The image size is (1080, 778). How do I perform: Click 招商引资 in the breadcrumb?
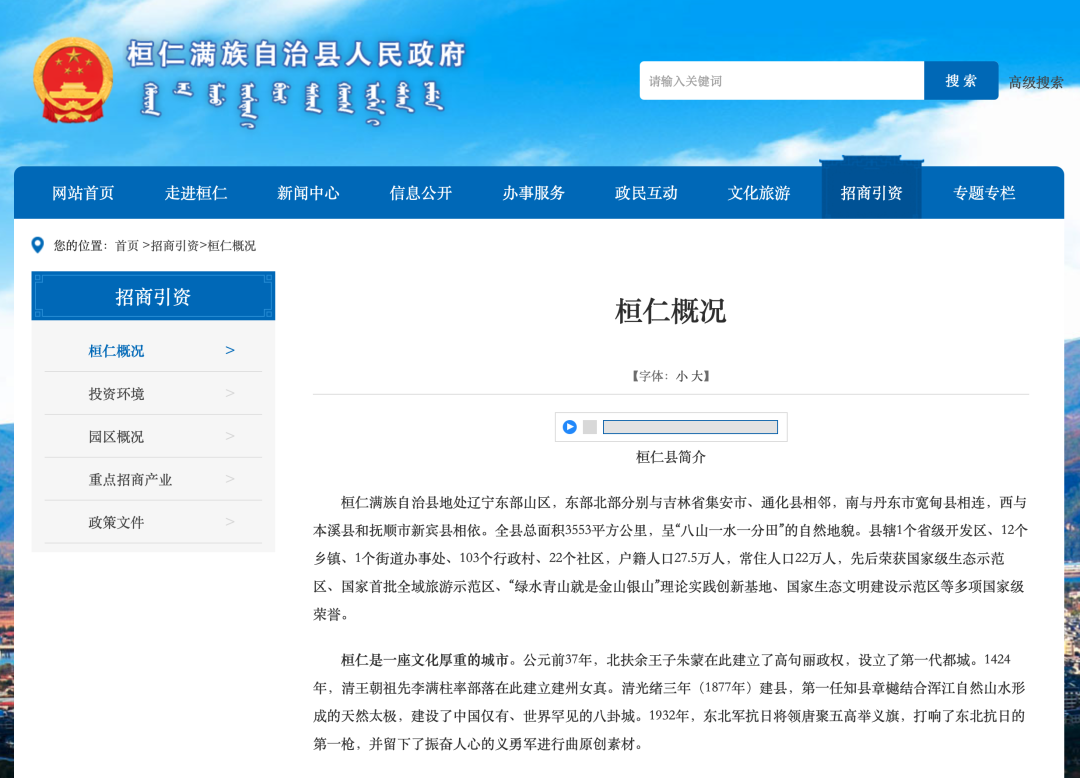[x=175, y=246]
